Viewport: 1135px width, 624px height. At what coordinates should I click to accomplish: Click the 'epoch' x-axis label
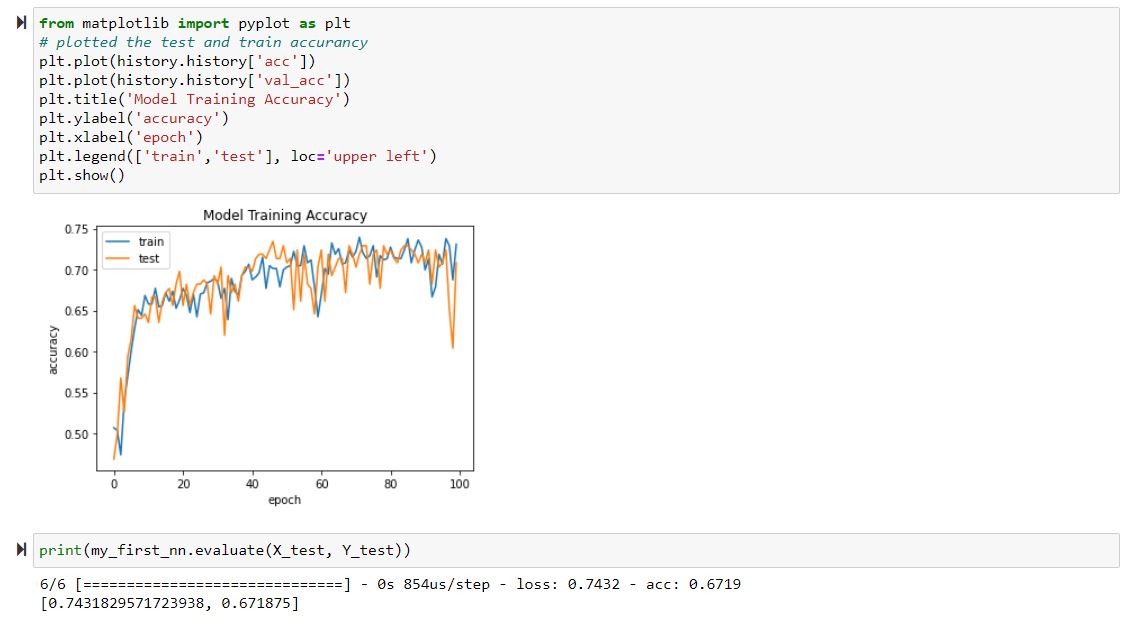coord(284,500)
